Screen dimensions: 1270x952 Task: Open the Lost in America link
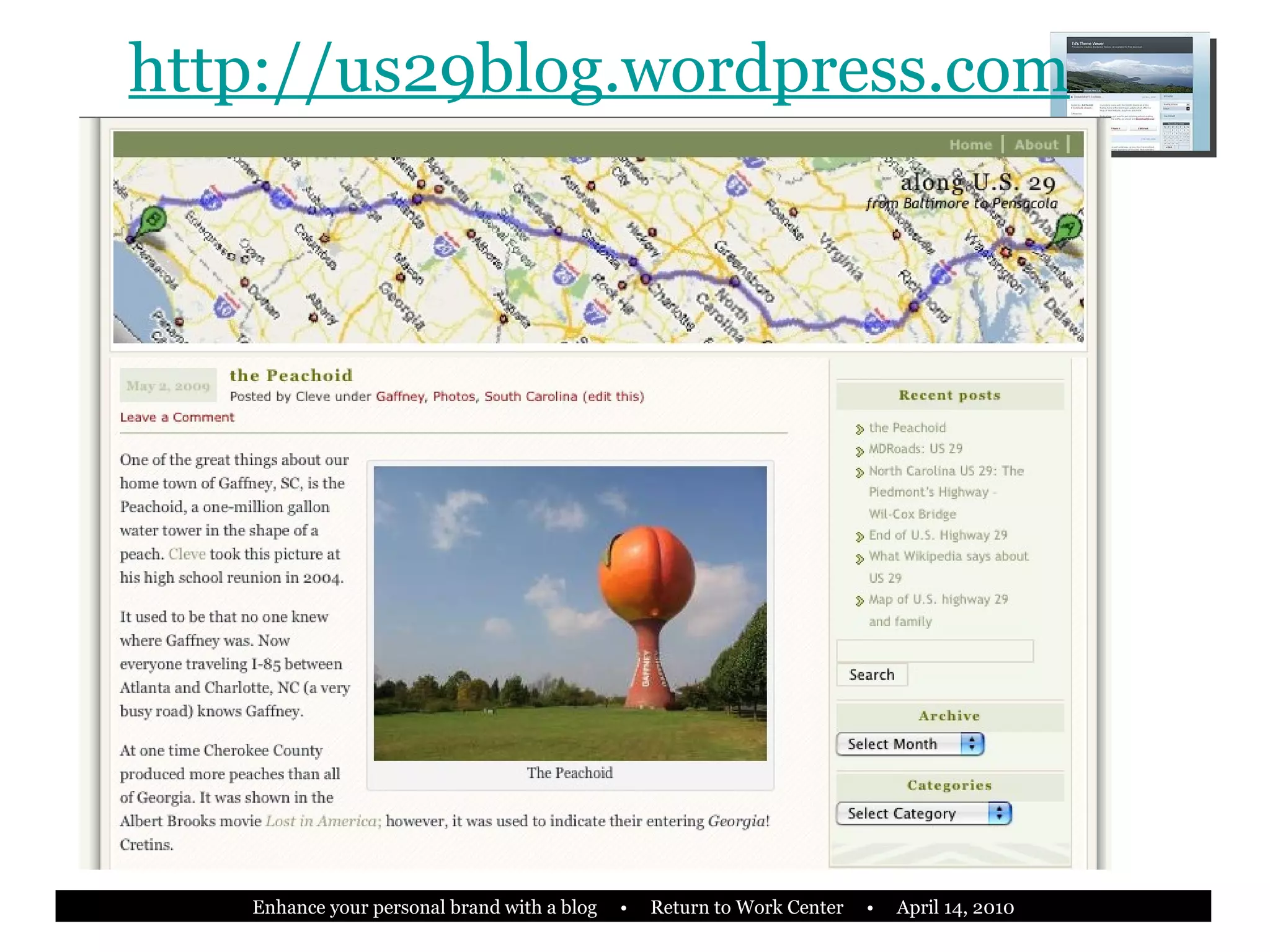pos(322,821)
